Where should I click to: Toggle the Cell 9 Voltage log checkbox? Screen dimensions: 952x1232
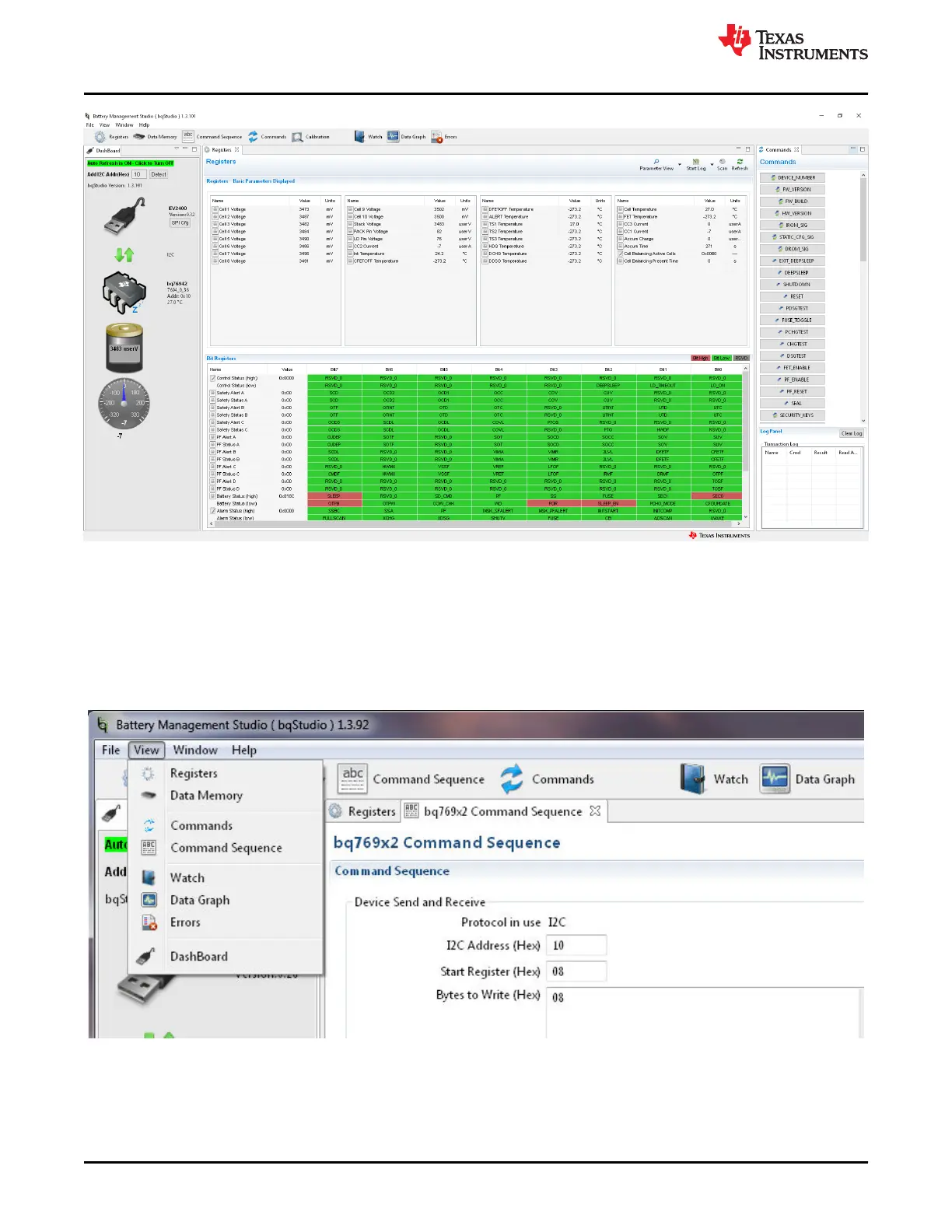click(x=350, y=209)
